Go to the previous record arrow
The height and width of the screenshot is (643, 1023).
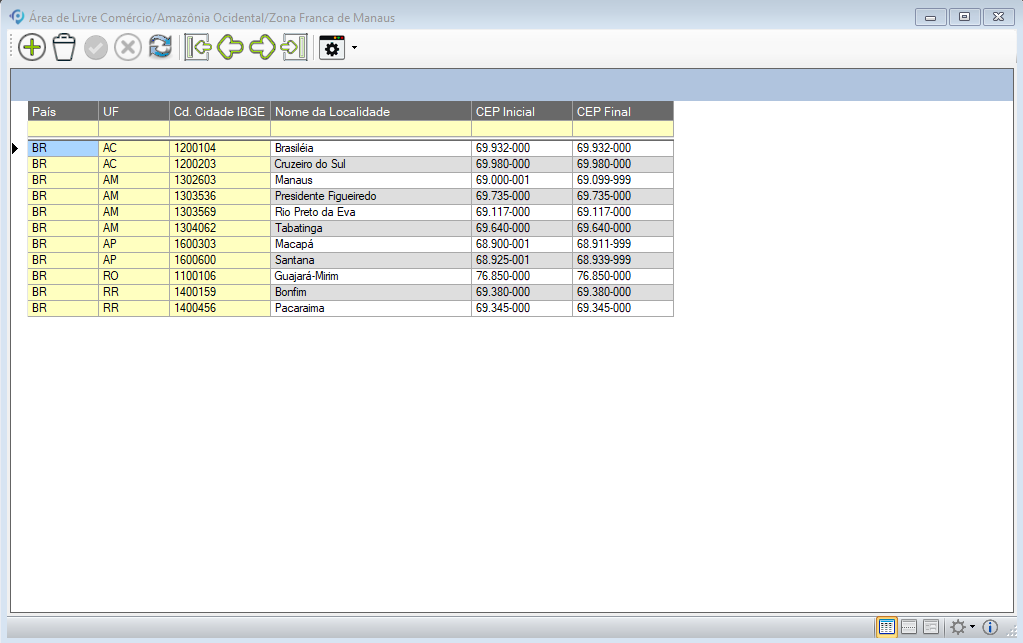[230, 47]
